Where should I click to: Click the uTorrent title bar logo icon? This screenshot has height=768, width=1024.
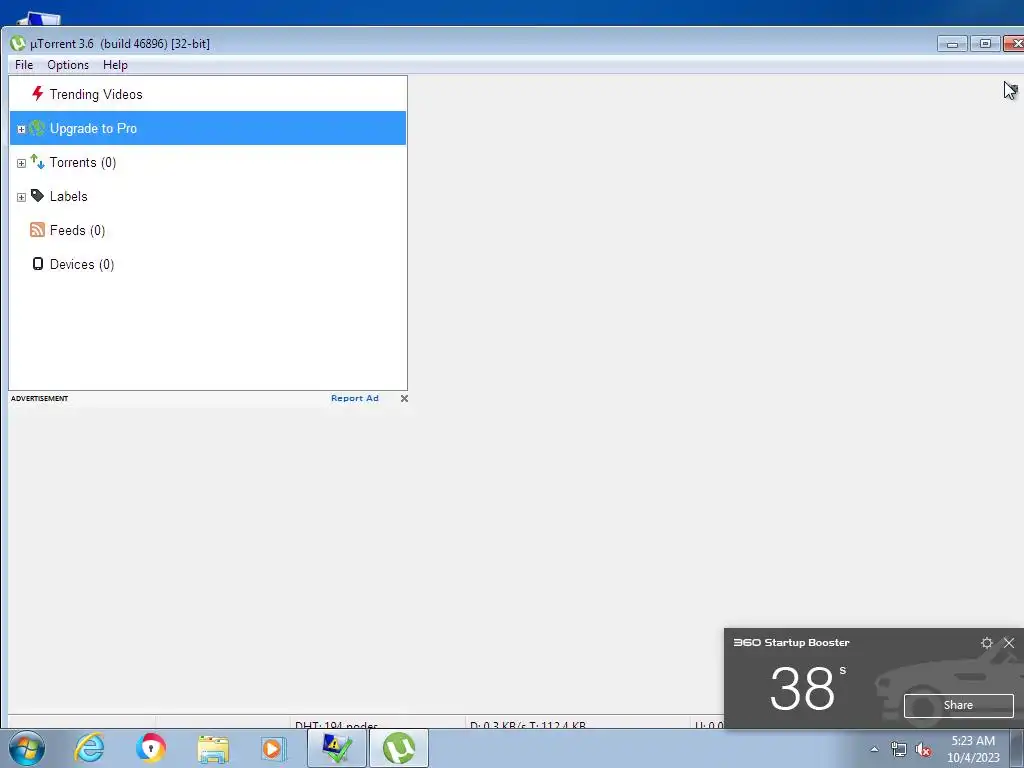[18, 44]
